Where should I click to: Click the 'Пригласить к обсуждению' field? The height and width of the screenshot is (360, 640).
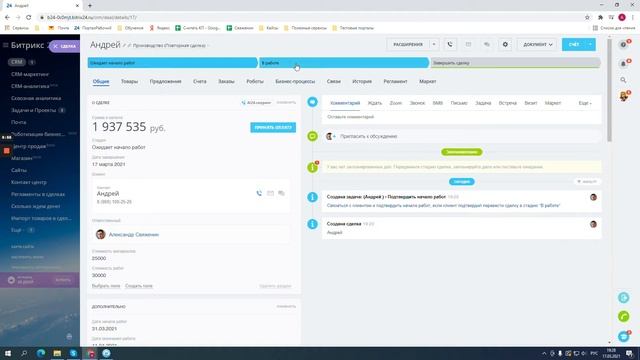(462, 136)
